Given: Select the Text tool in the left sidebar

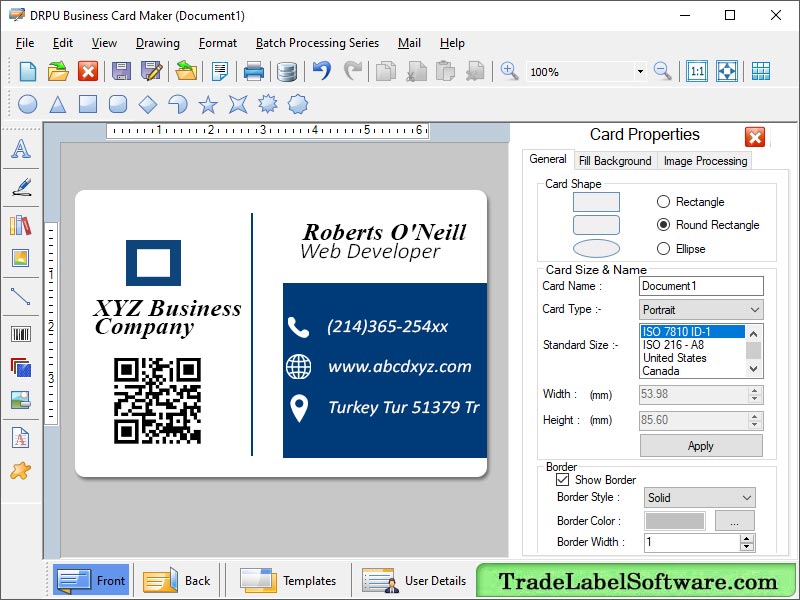Looking at the screenshot, I should click(22, 150).
